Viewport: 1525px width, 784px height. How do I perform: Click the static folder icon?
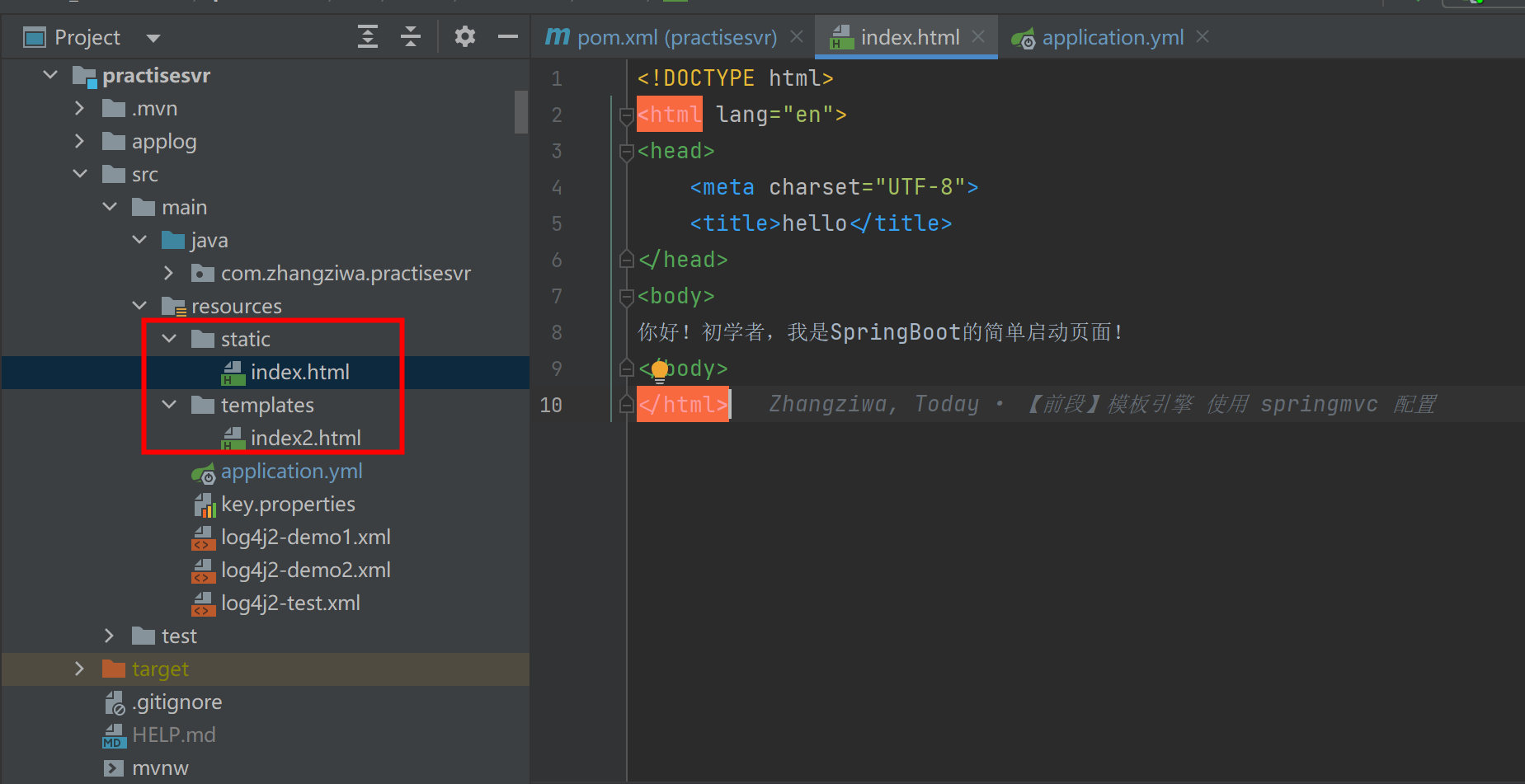pyautogui.click(x=203, y=339)
